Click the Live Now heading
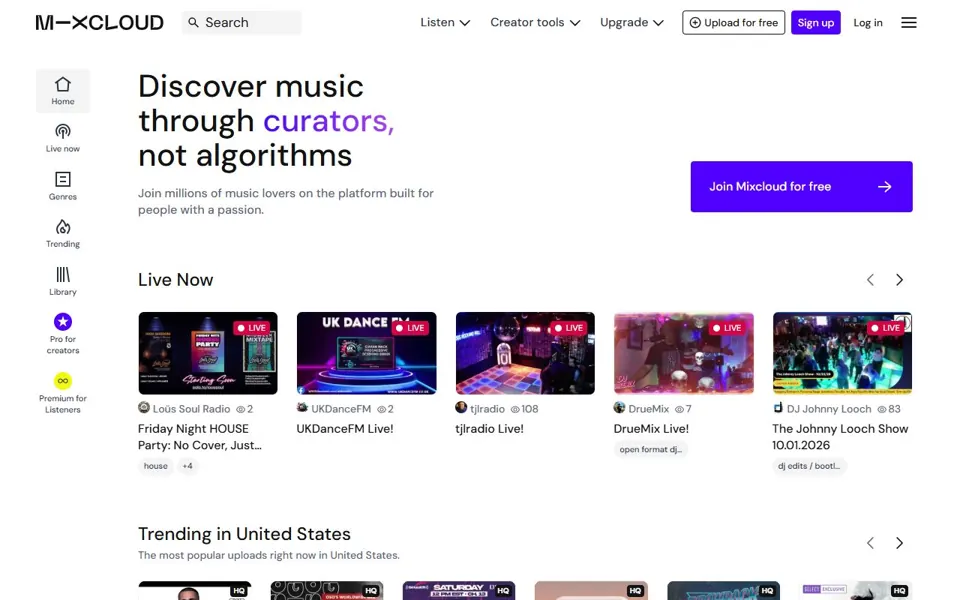 [176, 280]
